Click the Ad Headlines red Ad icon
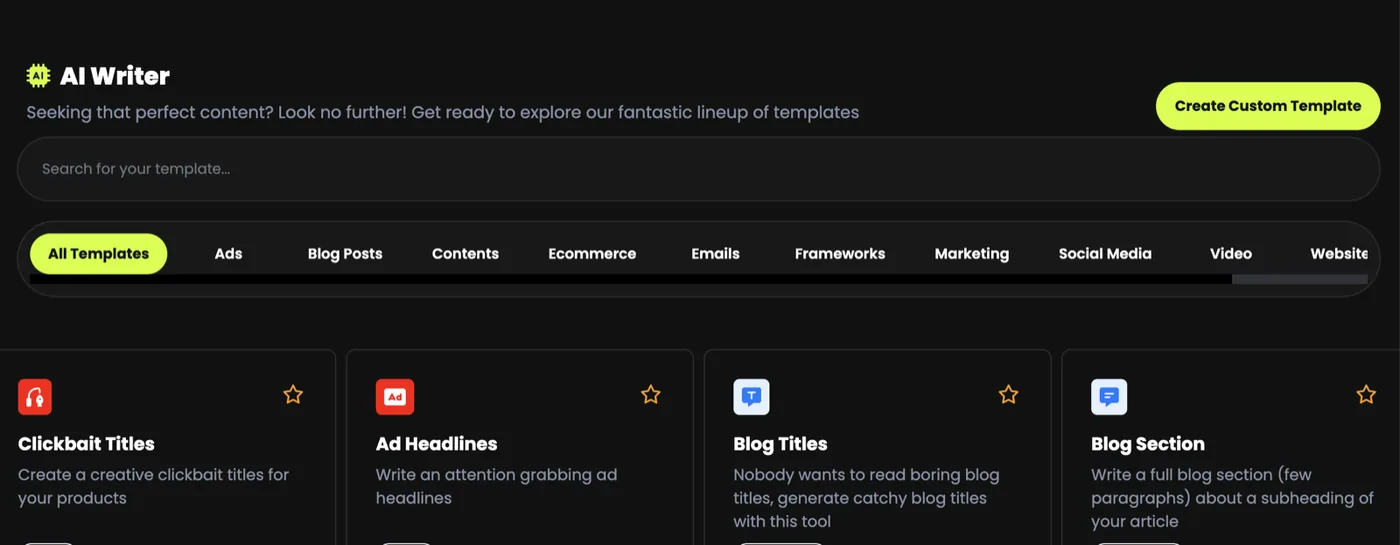 pos(395,397)
